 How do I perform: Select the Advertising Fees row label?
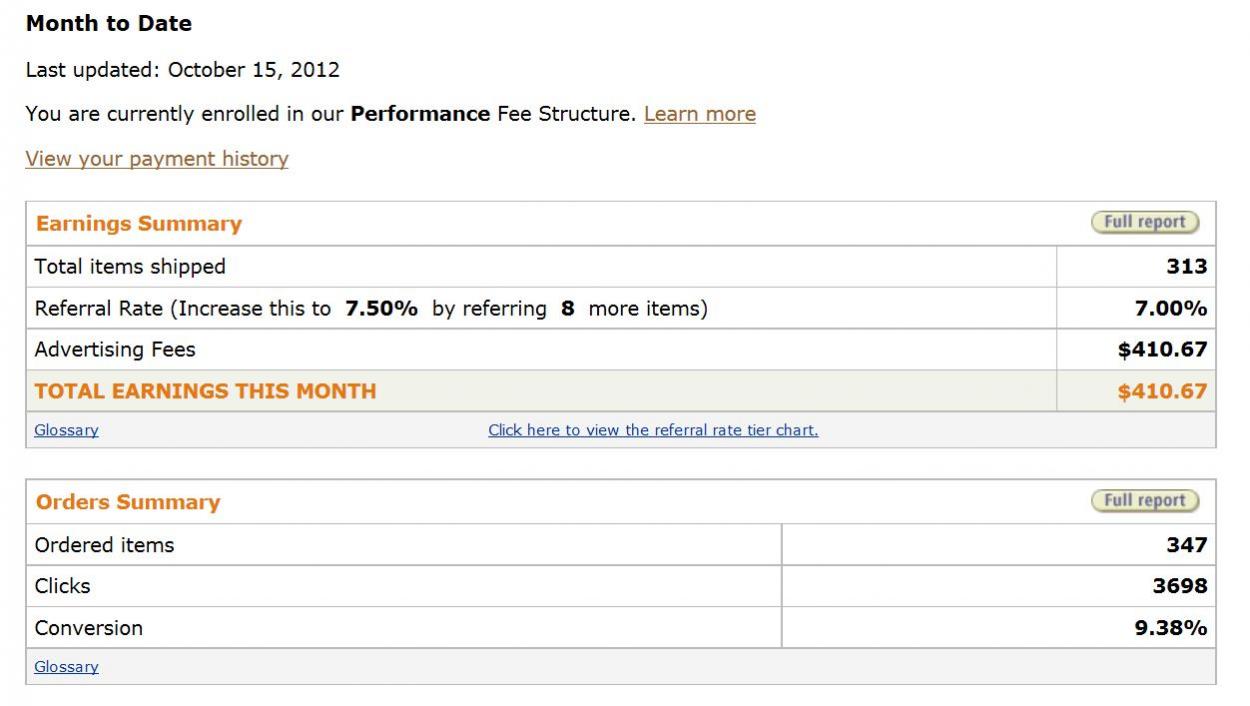pyautogui.click(x=115, y=350)
